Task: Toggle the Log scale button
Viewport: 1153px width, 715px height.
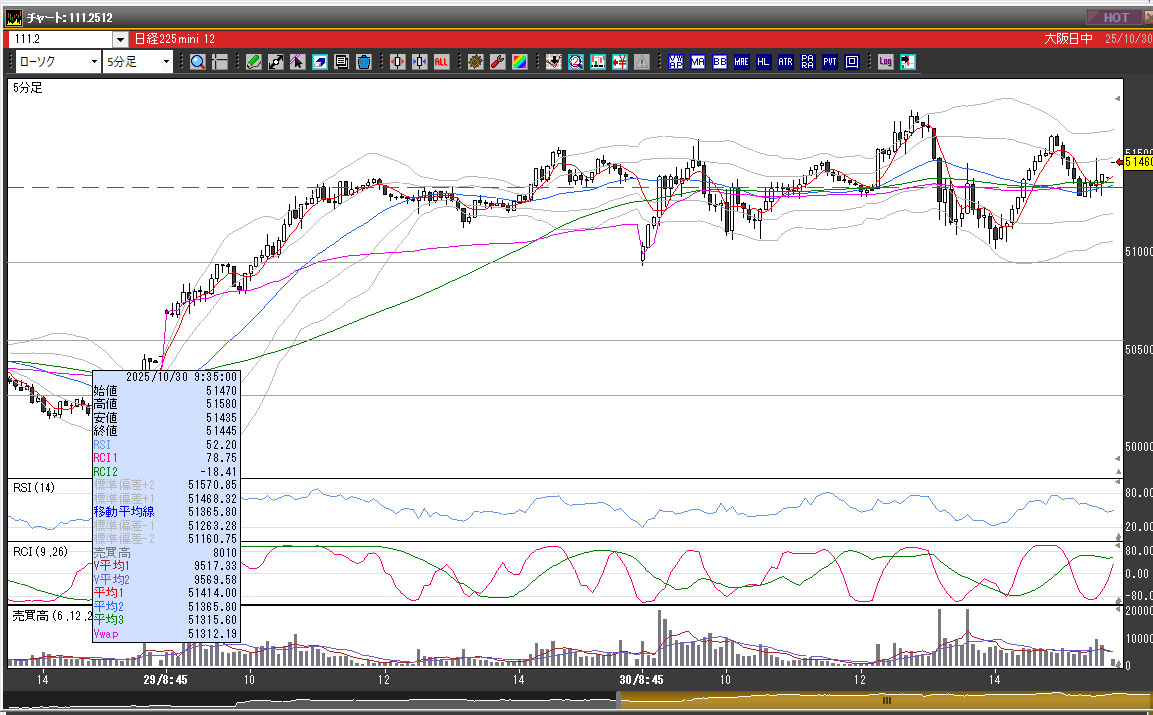Action: [x=885, y=62]
